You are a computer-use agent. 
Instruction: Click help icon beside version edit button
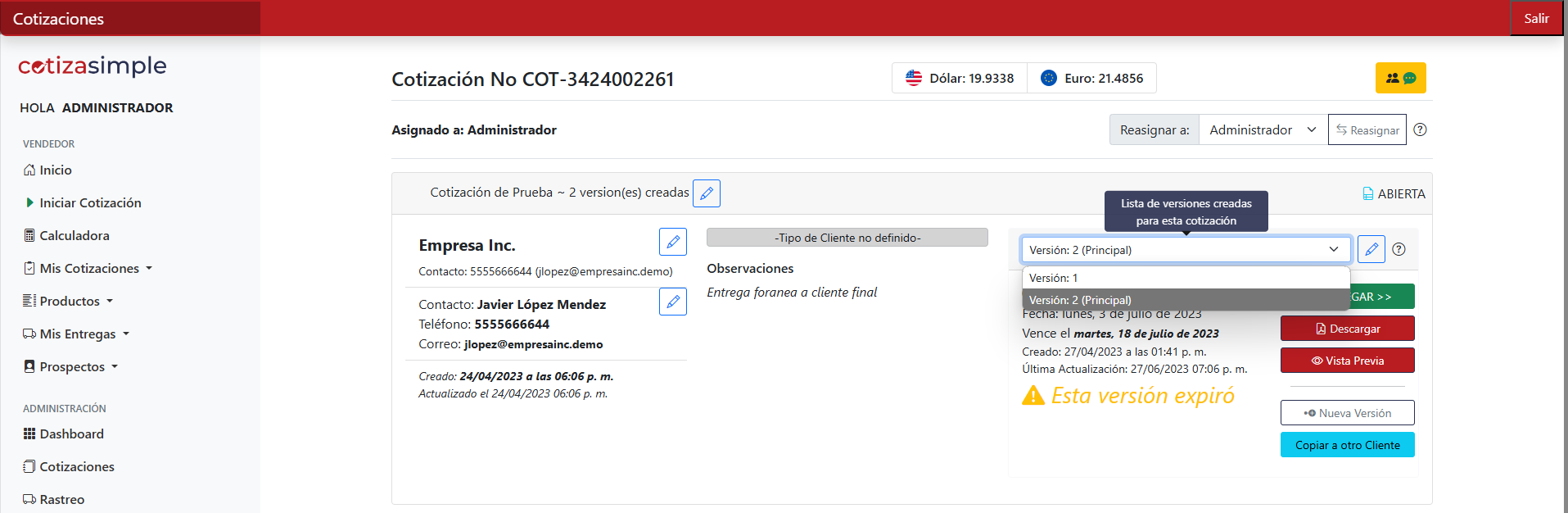[1399, 249]
